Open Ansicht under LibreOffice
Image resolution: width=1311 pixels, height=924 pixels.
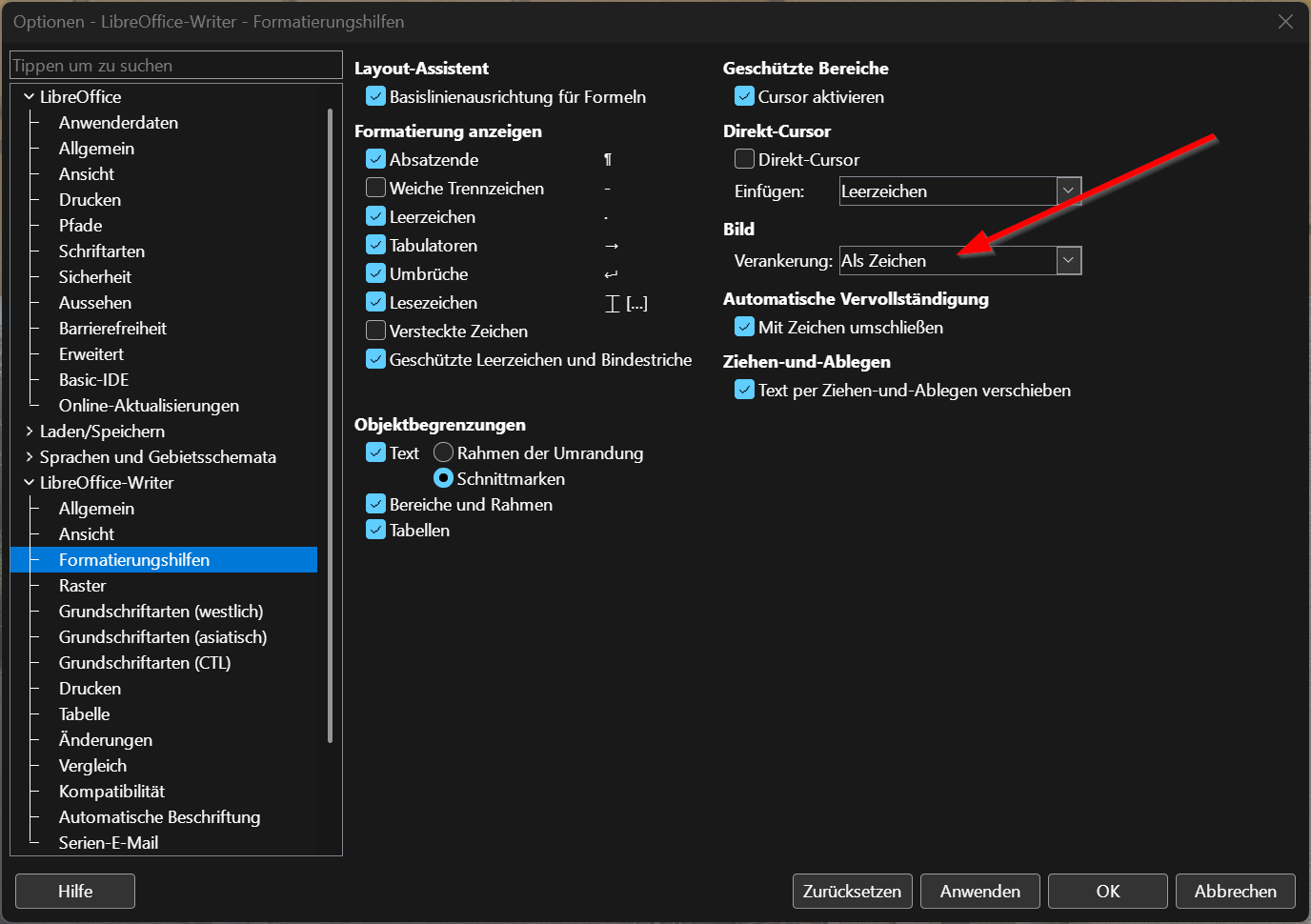[87, 174]
